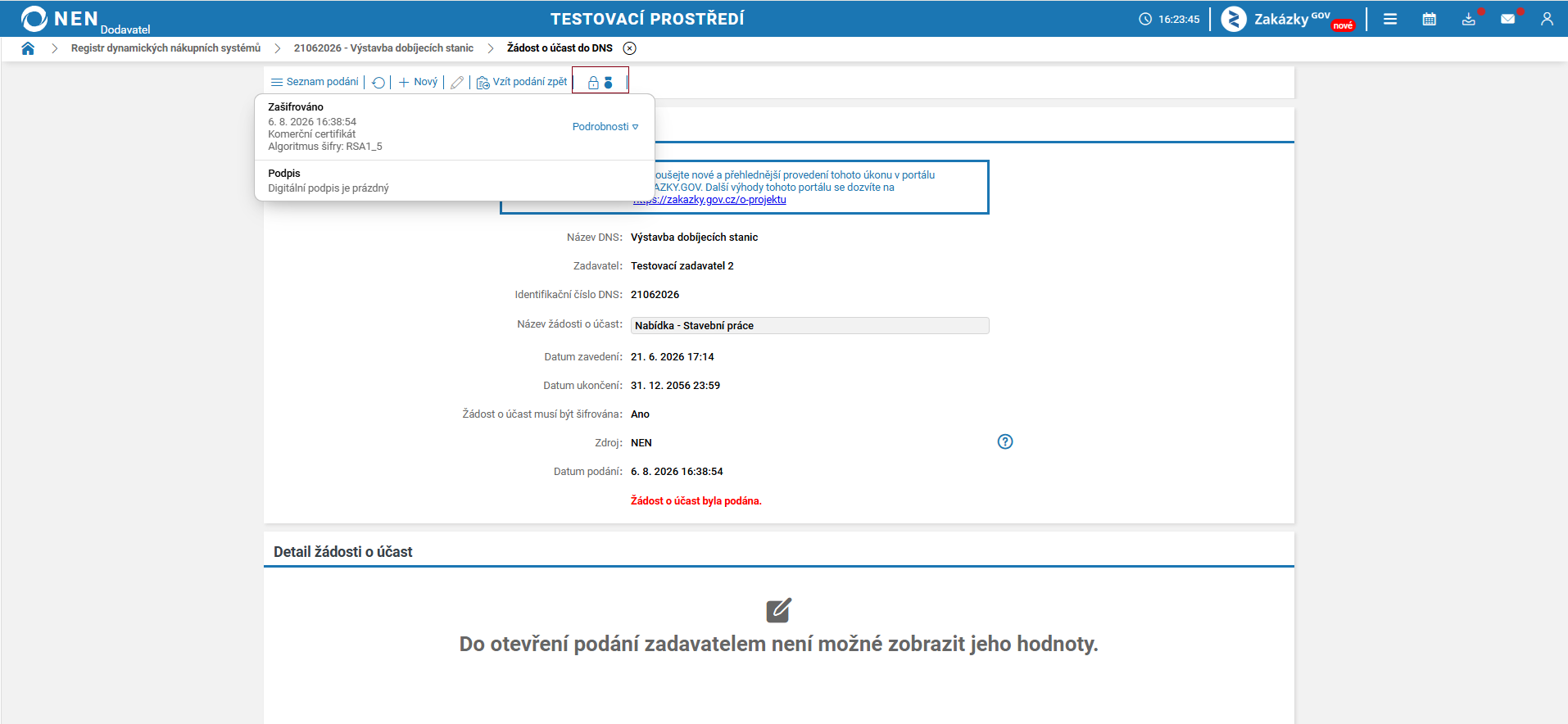Screen dimensions: 1568x724
Task: Open Seznam podání list
Action: (315, 82)
